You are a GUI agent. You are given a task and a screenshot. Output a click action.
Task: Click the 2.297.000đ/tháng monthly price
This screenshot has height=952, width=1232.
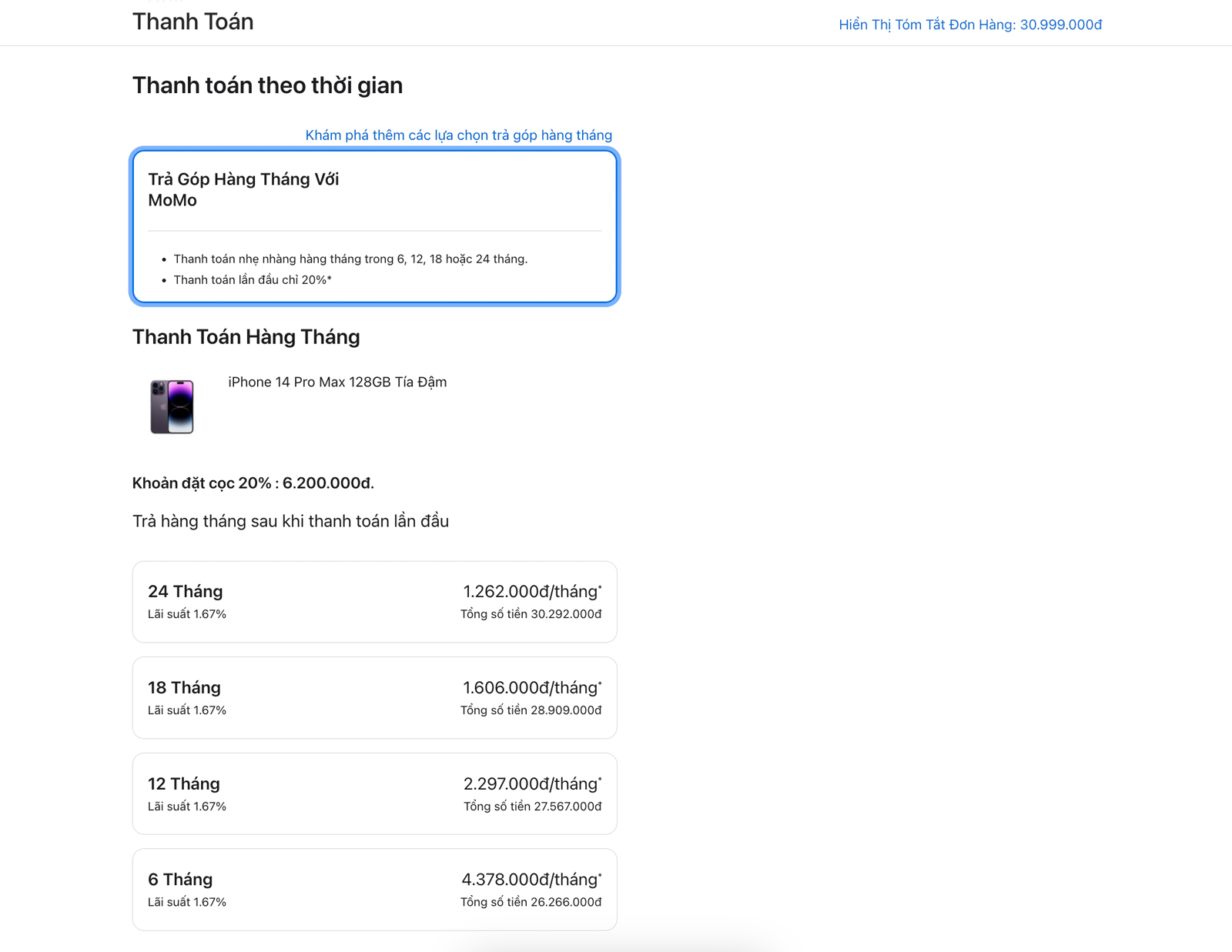click(532, 783)
